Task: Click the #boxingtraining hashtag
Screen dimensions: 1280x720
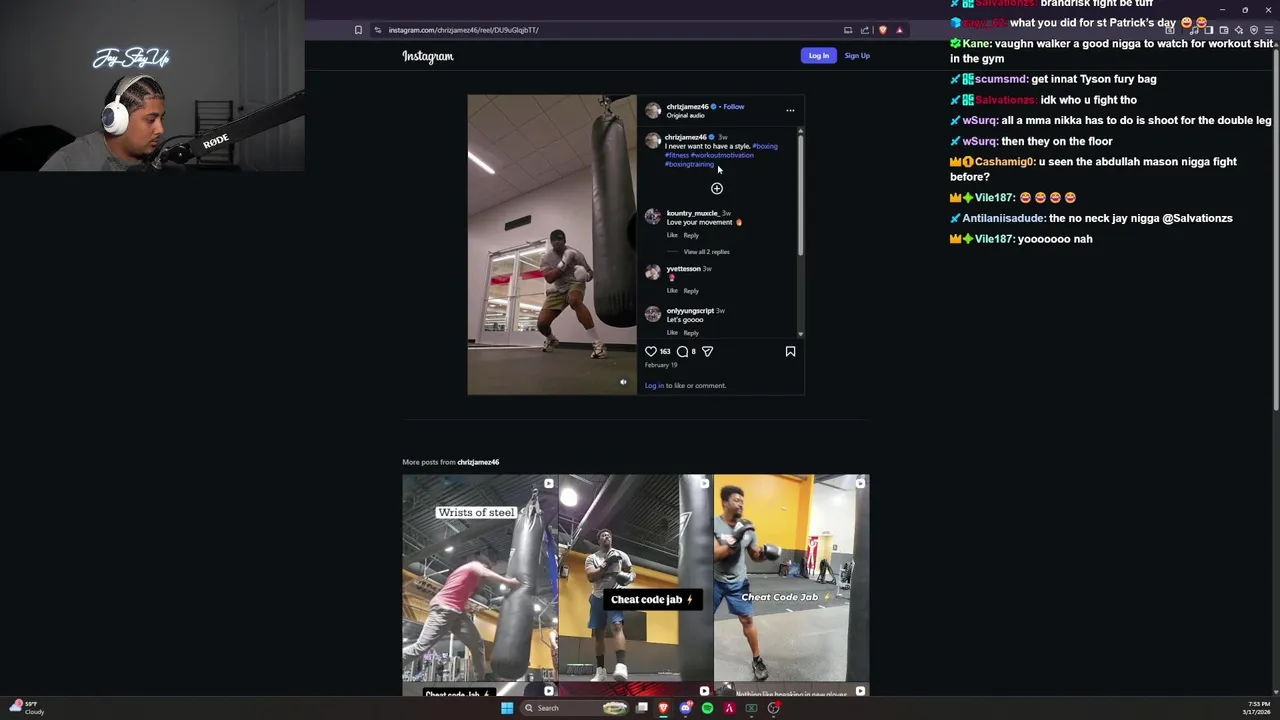Action: coord(690,164)
